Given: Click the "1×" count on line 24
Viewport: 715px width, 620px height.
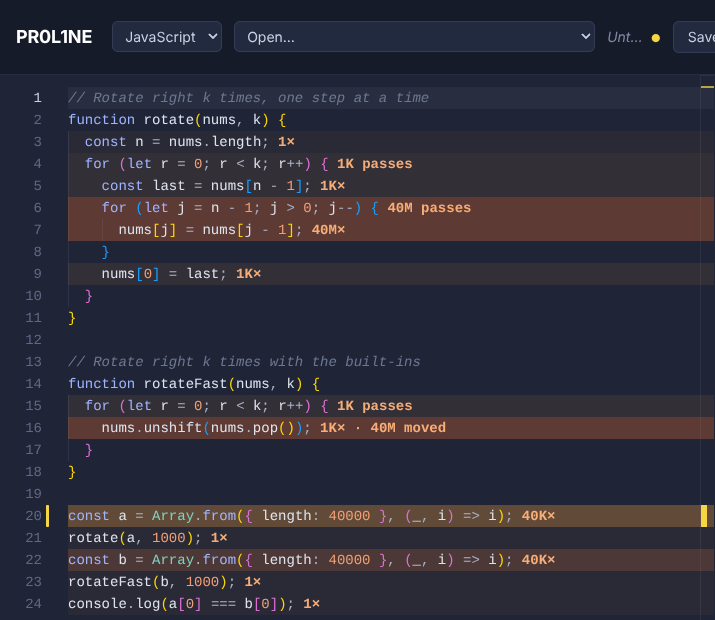Looking at the screenshot, I should pyautogui.click(x=311, y=604).
